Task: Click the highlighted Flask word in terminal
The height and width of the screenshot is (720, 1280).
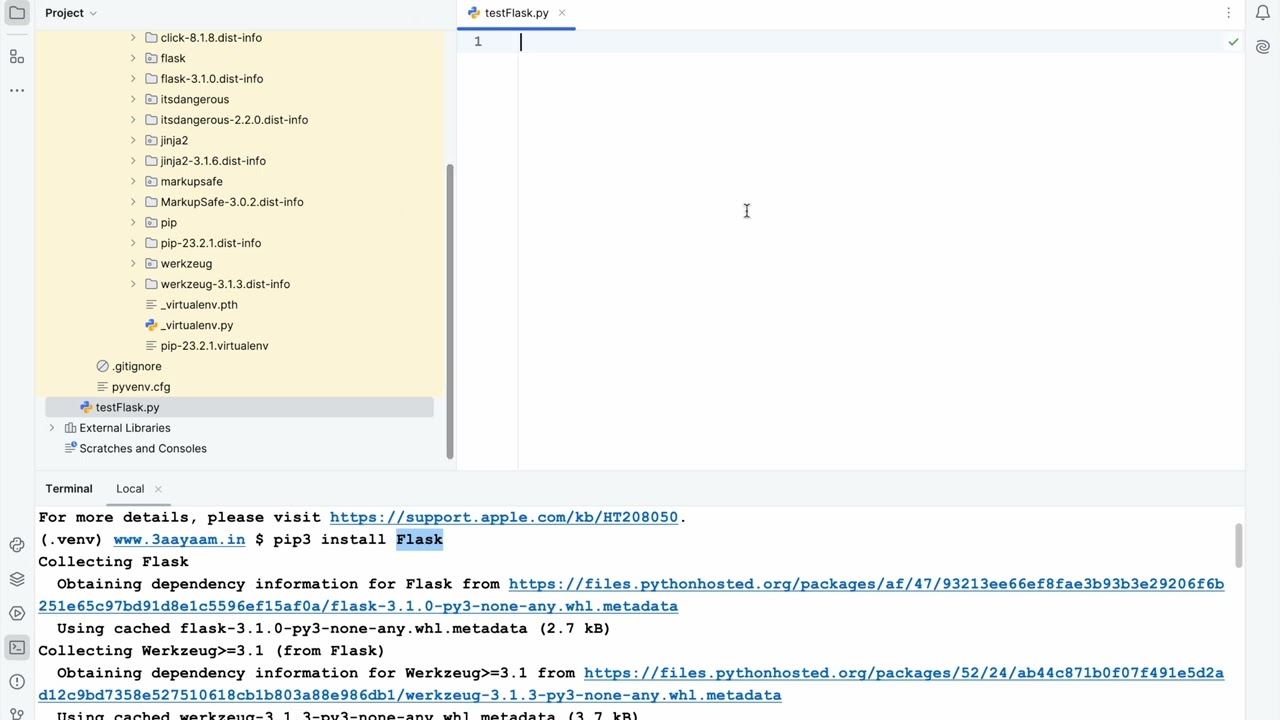Action: point(419,539)
